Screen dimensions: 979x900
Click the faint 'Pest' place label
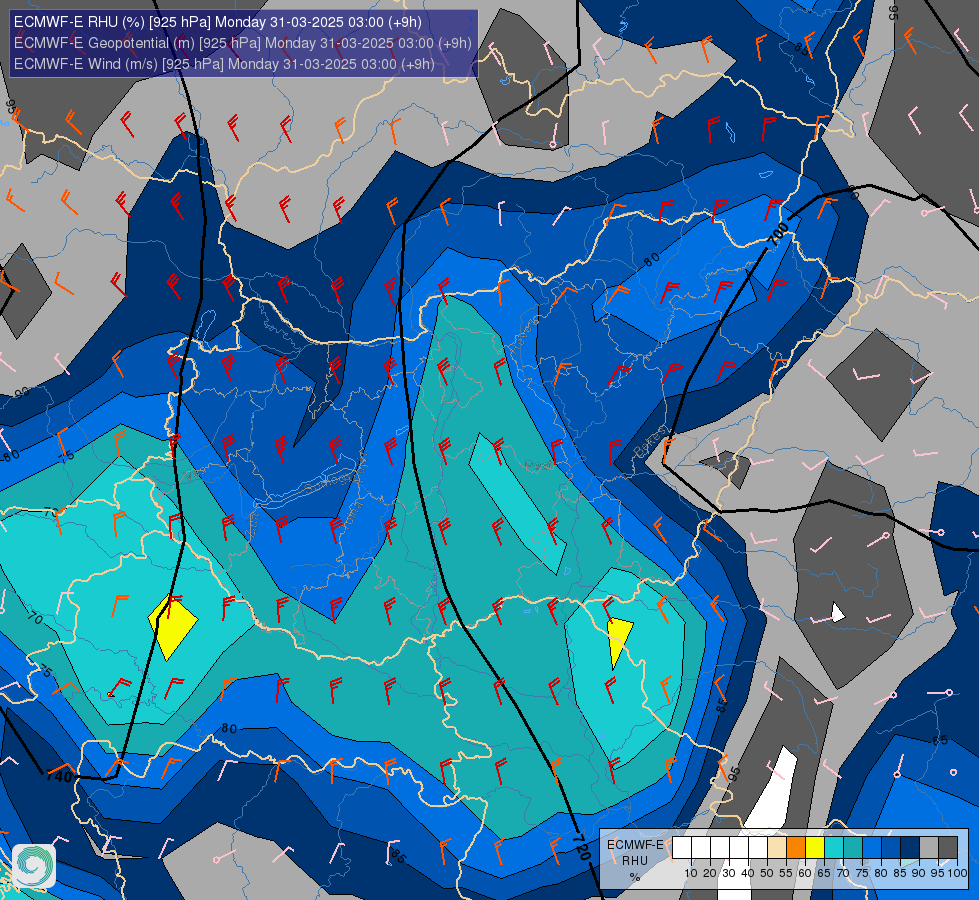pyautogui.click(x=539, y=465)
